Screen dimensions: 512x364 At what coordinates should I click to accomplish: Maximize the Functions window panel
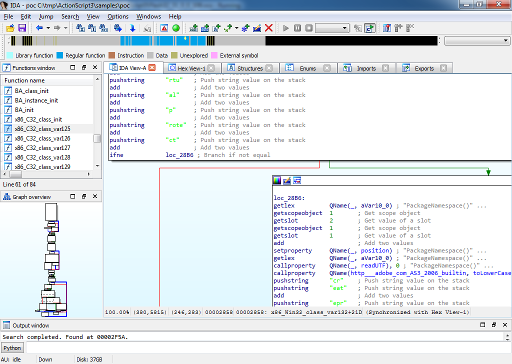click(x=73, y=67)
